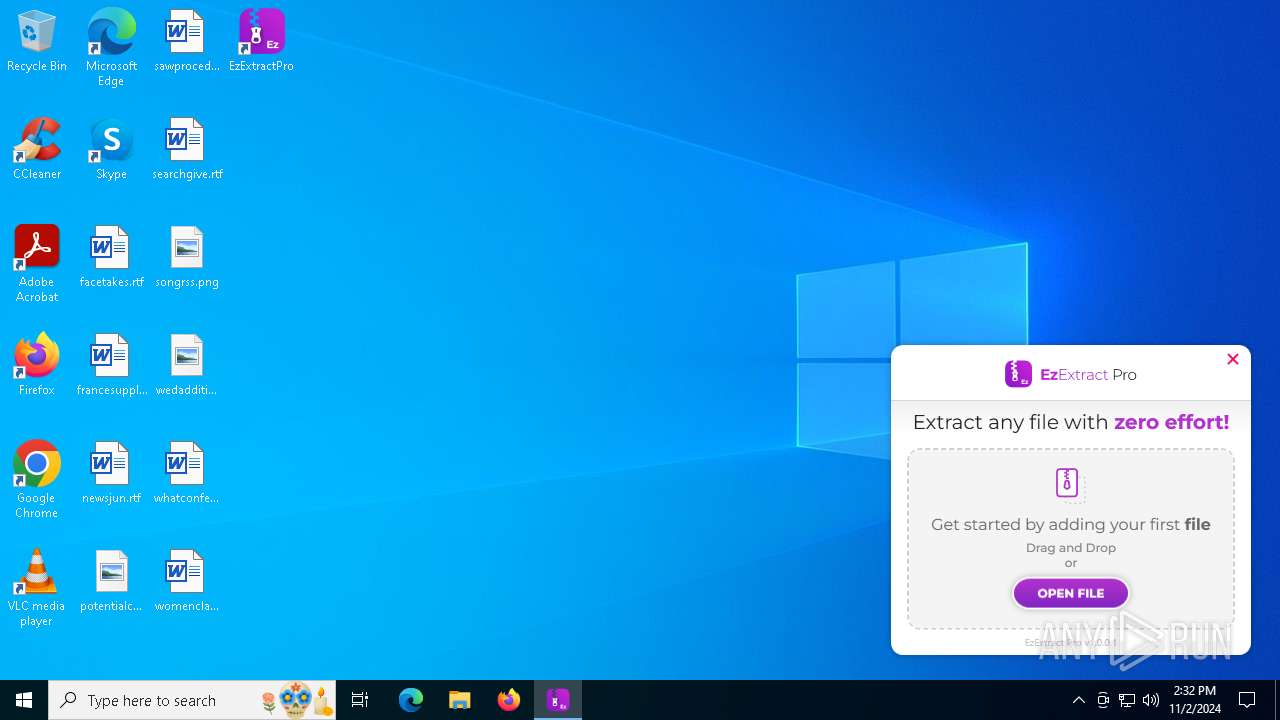Viewport: 1280px width, 720px height.
Task: Launch Microsoft Edge from the taskbar
Action: point(411,700)
